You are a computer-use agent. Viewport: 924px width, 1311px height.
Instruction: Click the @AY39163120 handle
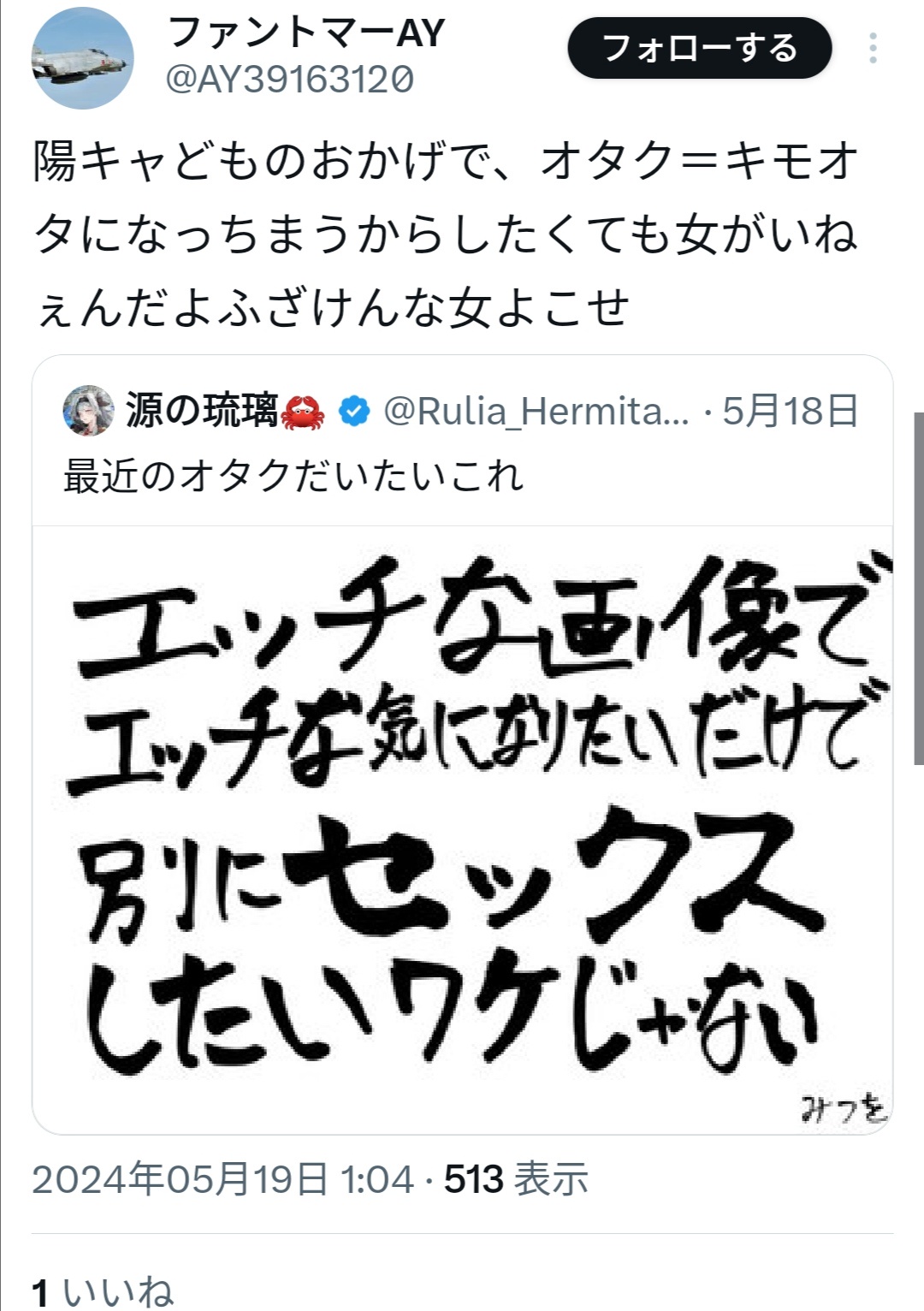290,80
